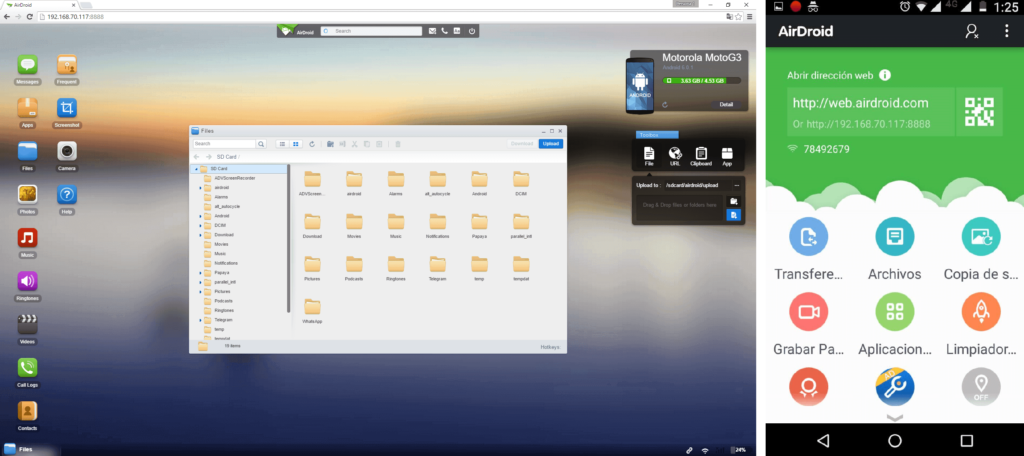Expand the Pictures folder in tree

coord(200,291)
